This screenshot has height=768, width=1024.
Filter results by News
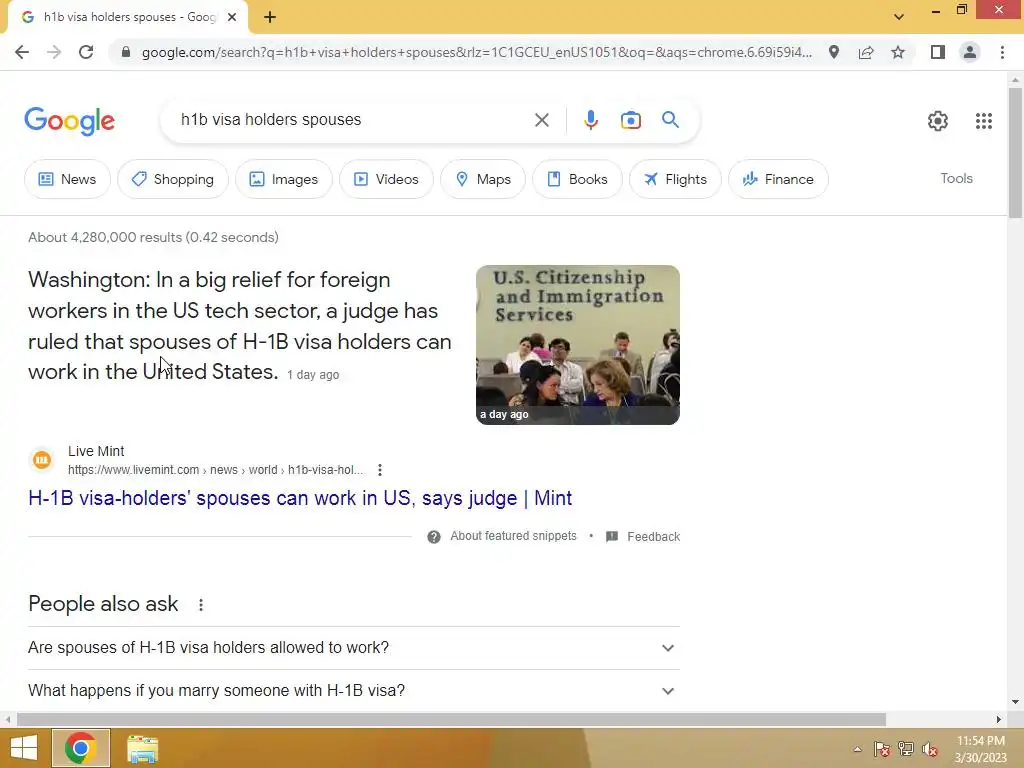pyautogui.click(x=67, y=179)
